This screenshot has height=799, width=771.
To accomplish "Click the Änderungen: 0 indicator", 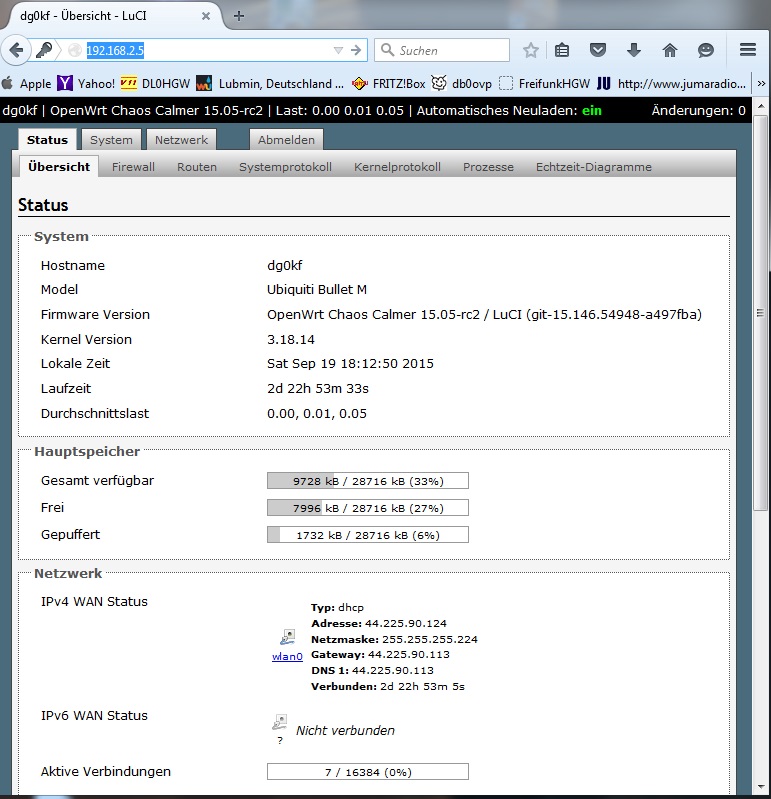I will pyautogui.click(x=698, y=111).
